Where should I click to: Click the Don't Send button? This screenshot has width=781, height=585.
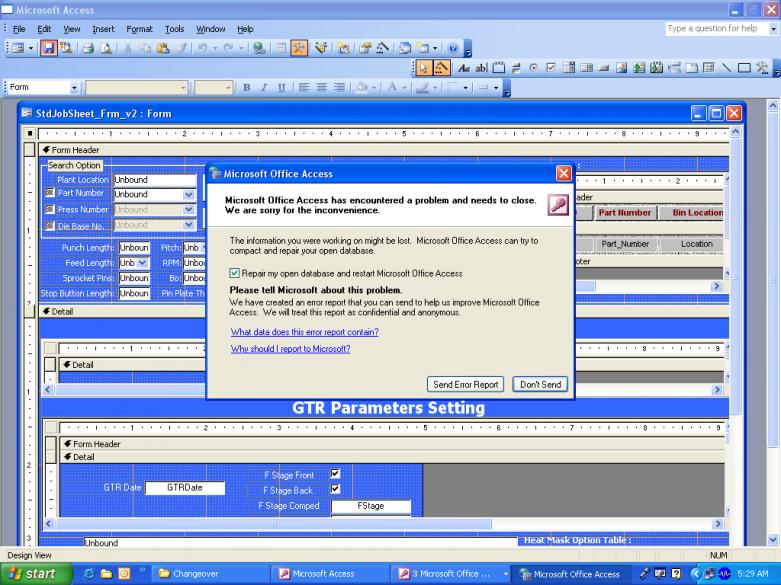(540, 384)
